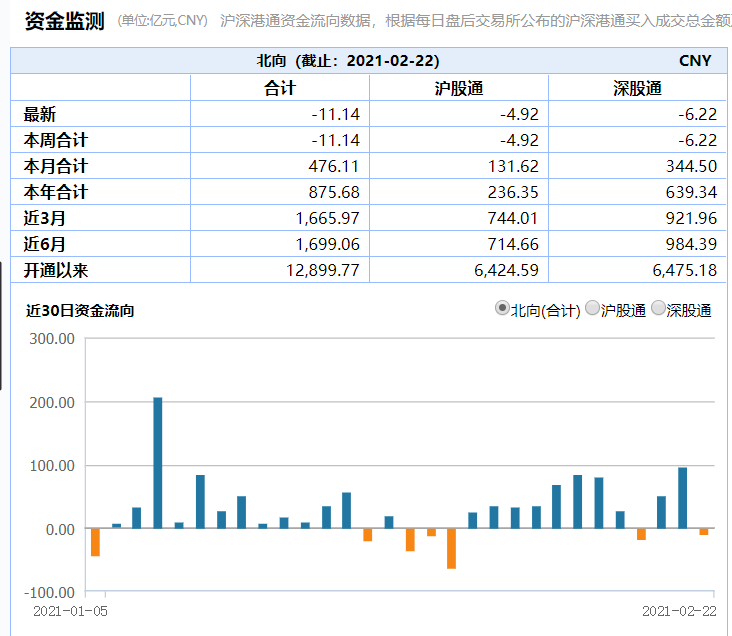The image size is (732, 636).
Task: Click the 476.11 monthly total cell
Action: pos(280,166)
